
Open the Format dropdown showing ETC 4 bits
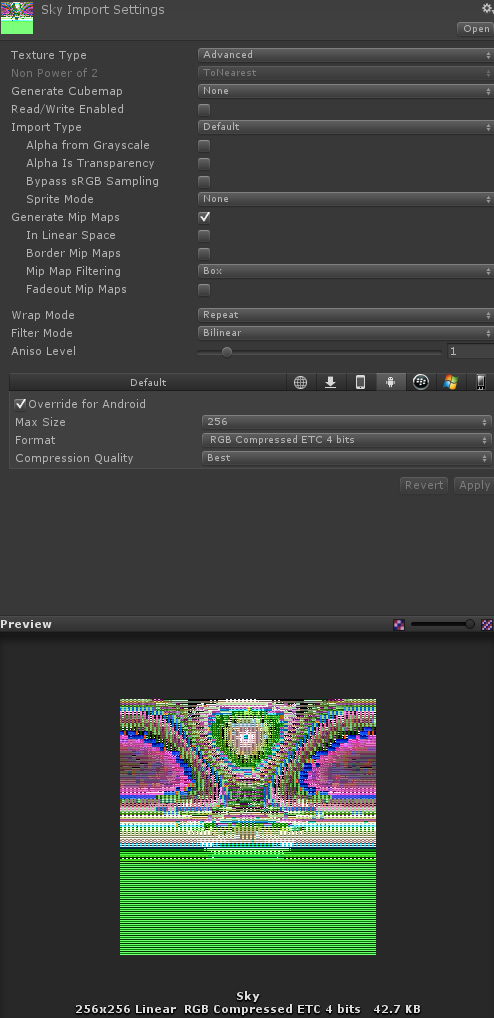347,440
